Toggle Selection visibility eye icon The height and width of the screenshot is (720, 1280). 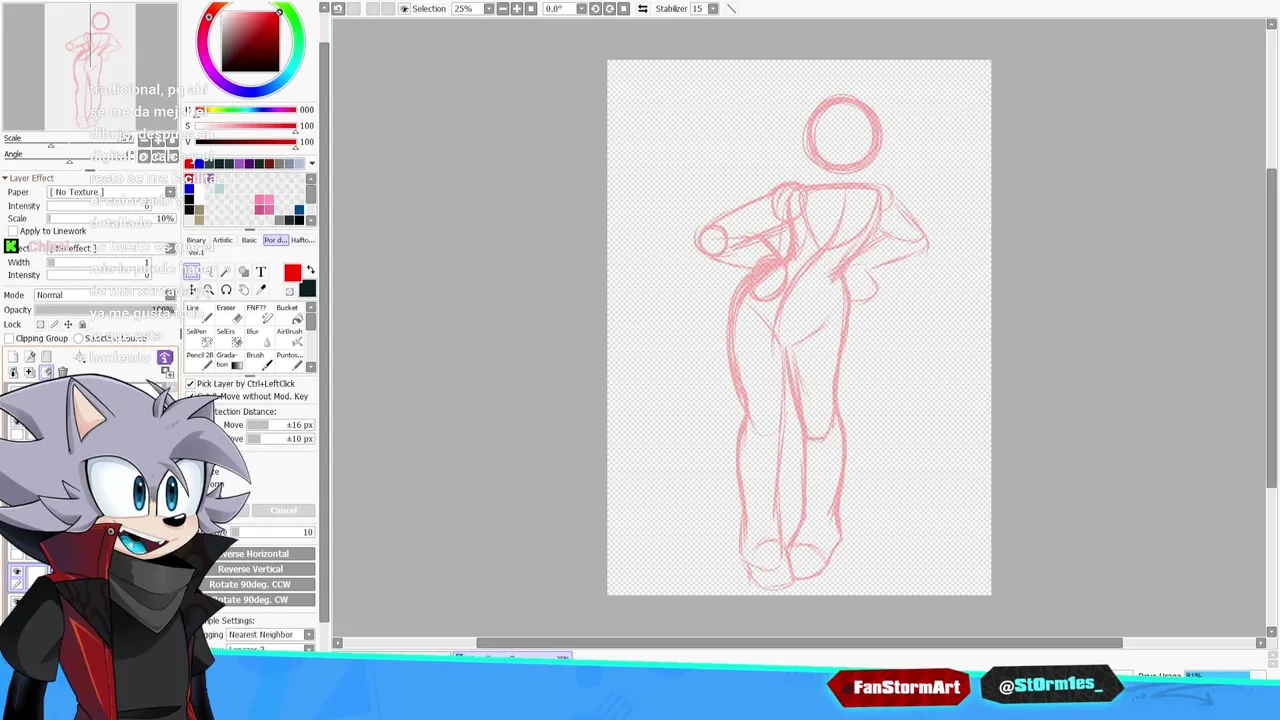[404, 8]
